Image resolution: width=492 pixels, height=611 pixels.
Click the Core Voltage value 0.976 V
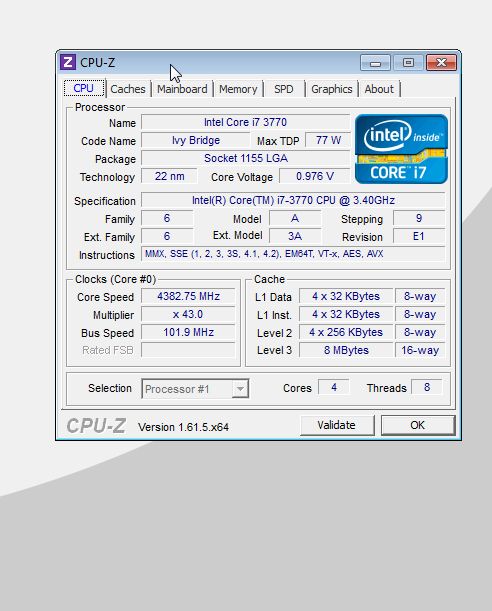click(315, 176)
